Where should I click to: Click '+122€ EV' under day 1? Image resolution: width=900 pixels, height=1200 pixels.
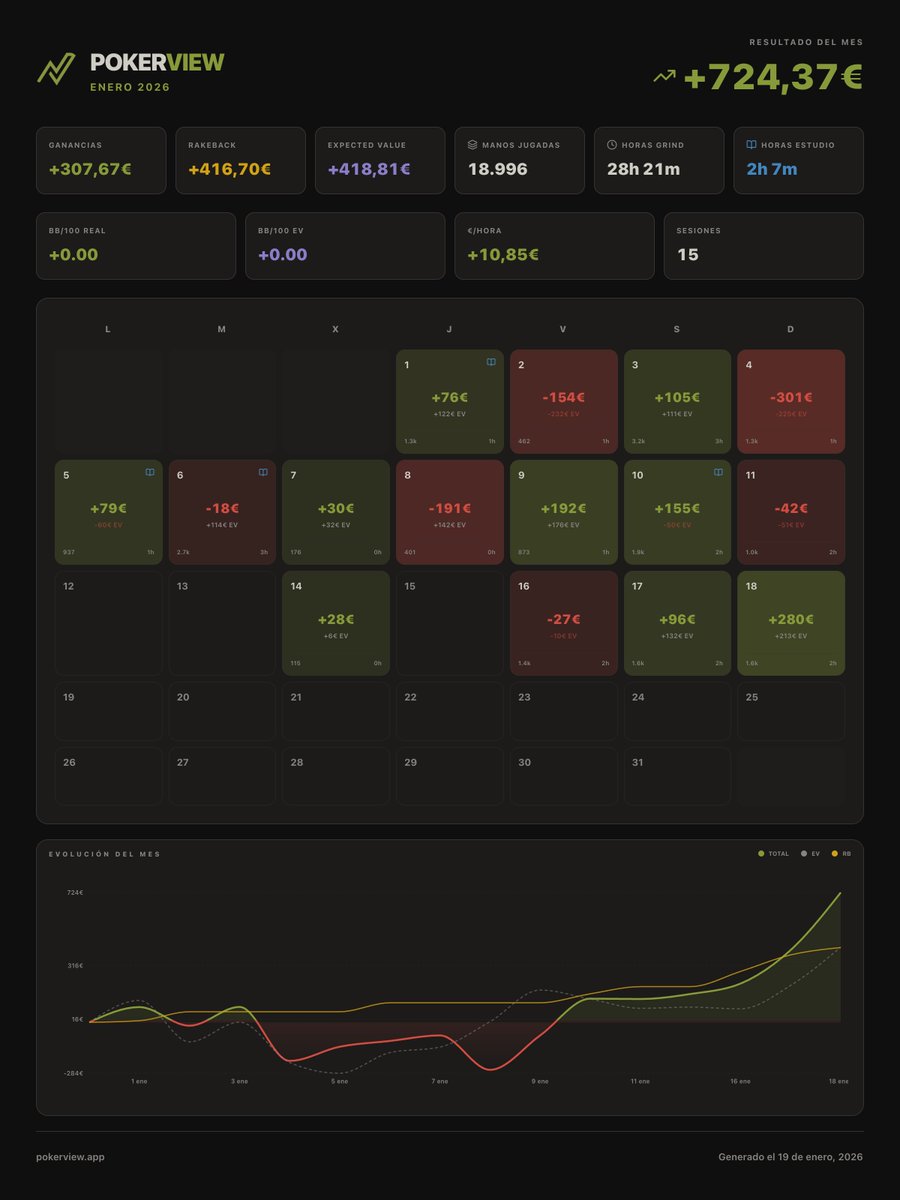click(x=450, y=413)
